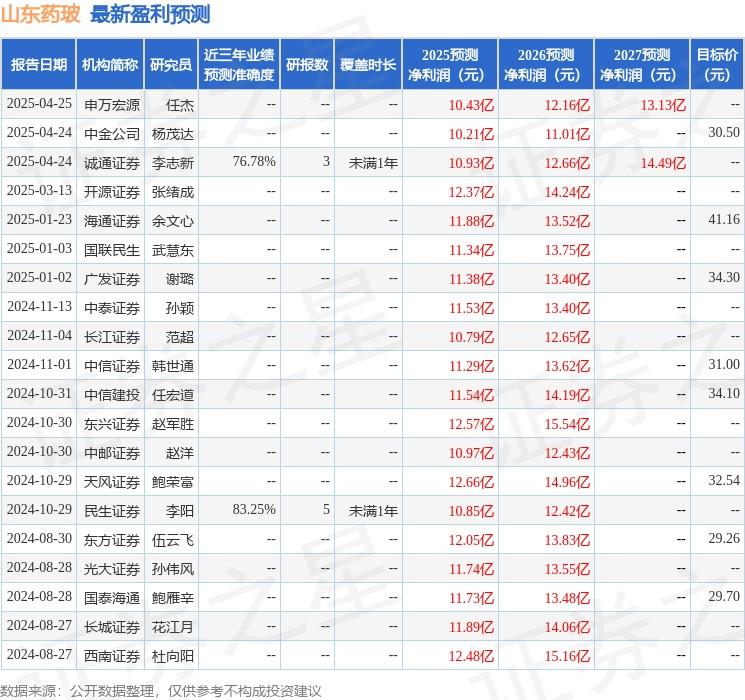The width and height of the screenshot is (745, 700).
Task: Click institution 天风证券
Action: [112, 481]
